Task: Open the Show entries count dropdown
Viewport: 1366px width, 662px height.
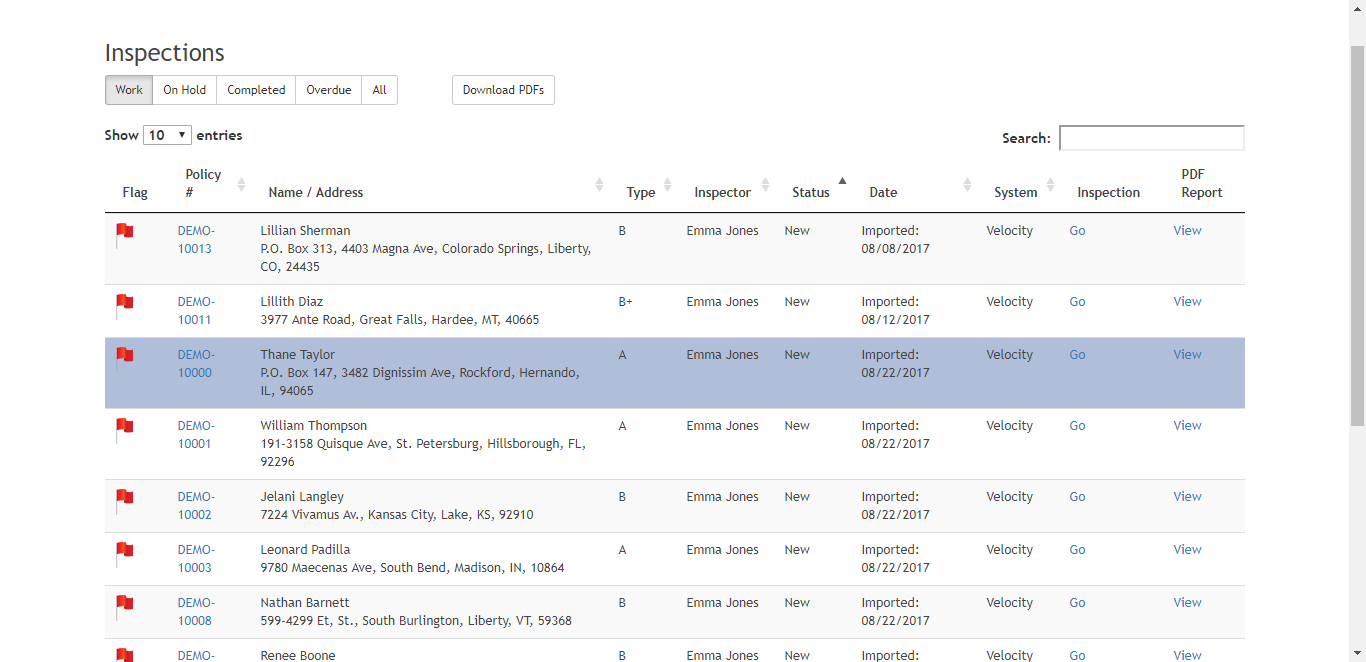Action: [x=167, y=135]
